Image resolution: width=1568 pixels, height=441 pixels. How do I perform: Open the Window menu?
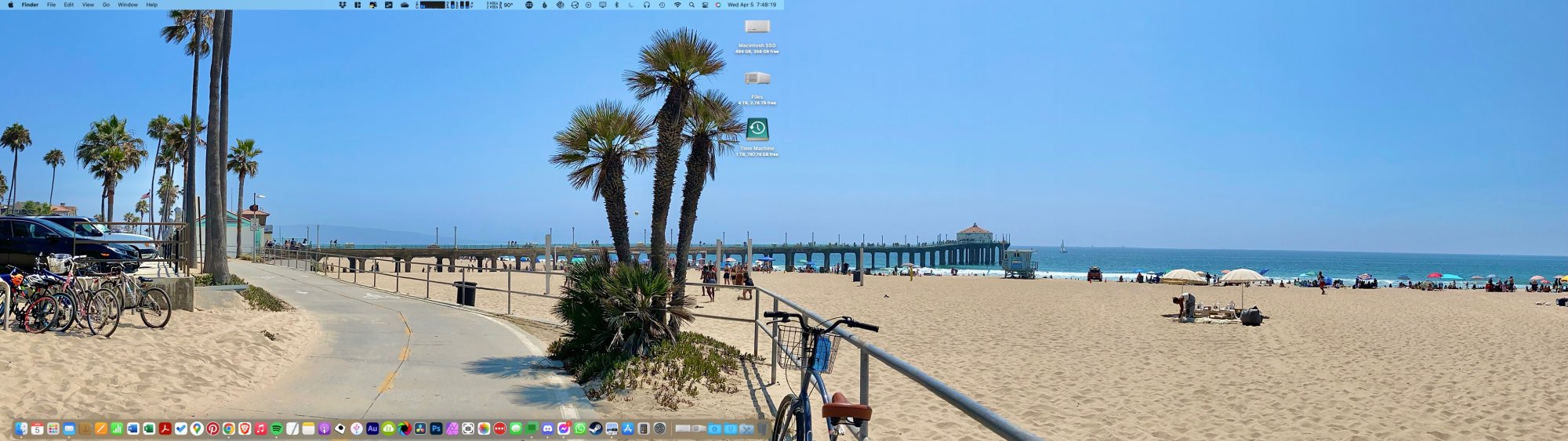coord(128,5)
